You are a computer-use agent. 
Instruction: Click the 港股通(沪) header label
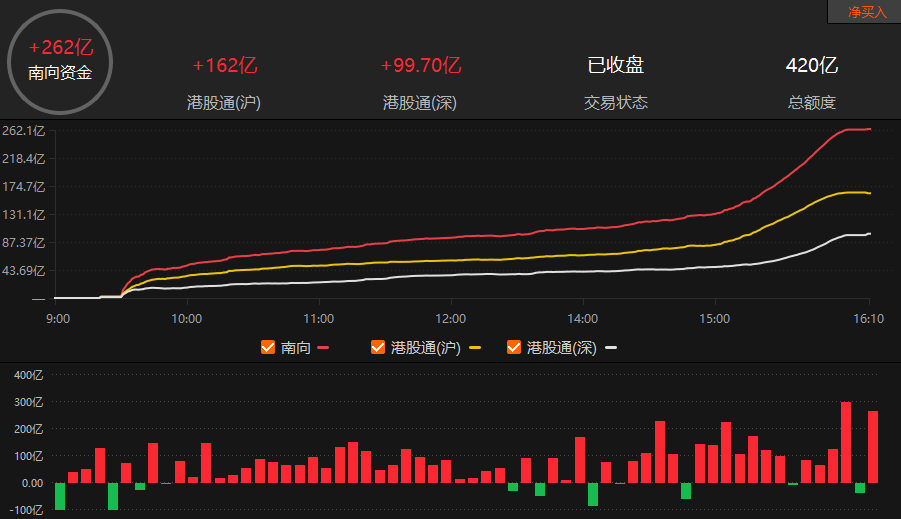click(x=224, y=103)
